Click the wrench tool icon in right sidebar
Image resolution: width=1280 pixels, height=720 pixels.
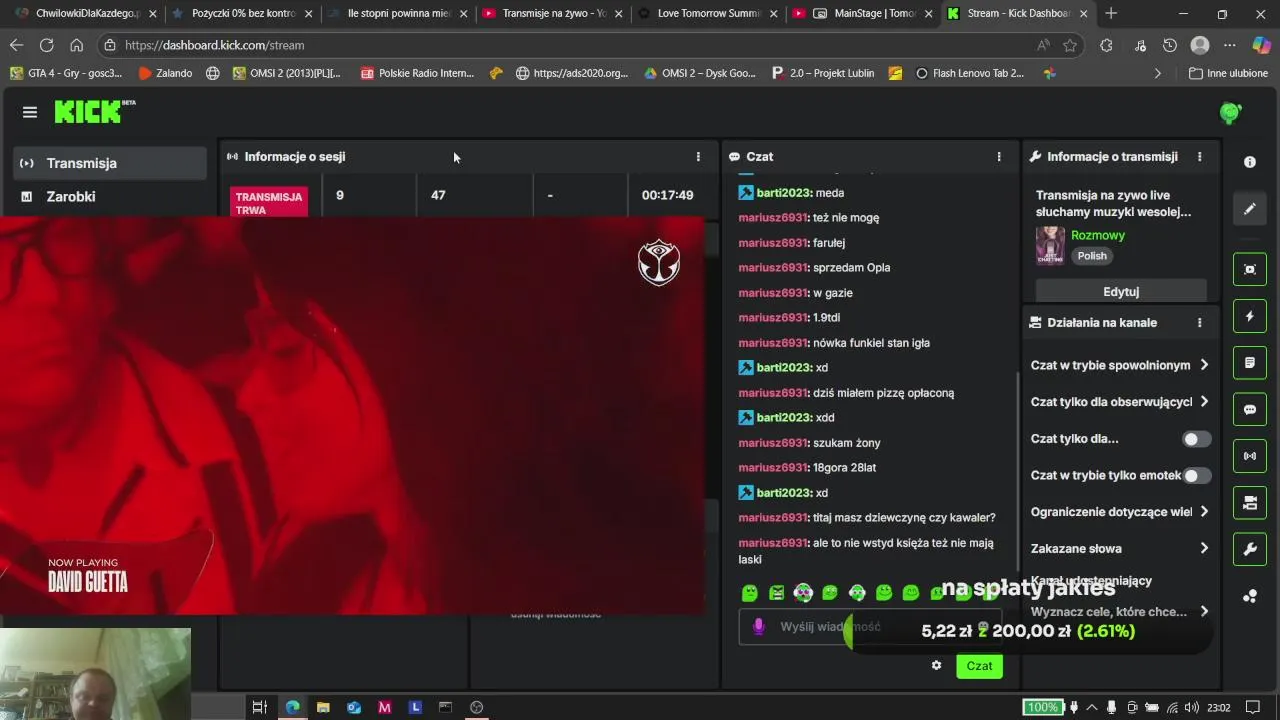1250,549
